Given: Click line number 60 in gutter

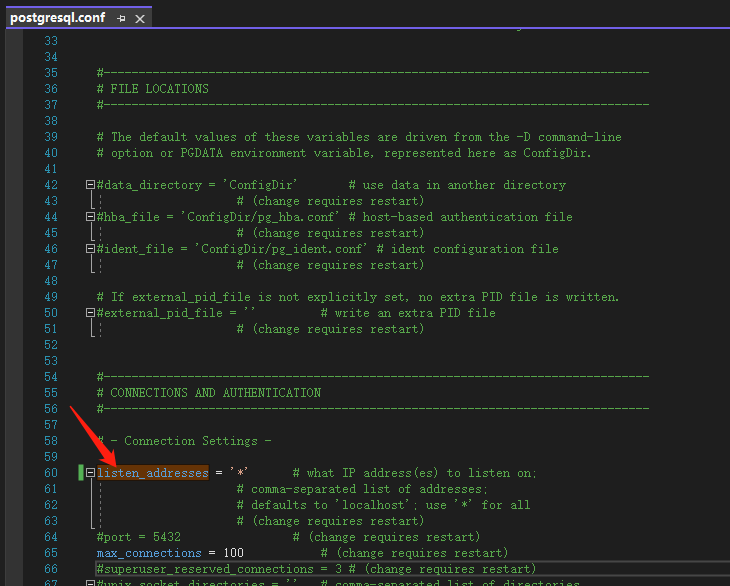Looking at the screenshot, I should pyautogui.click(x=50, y=473).
